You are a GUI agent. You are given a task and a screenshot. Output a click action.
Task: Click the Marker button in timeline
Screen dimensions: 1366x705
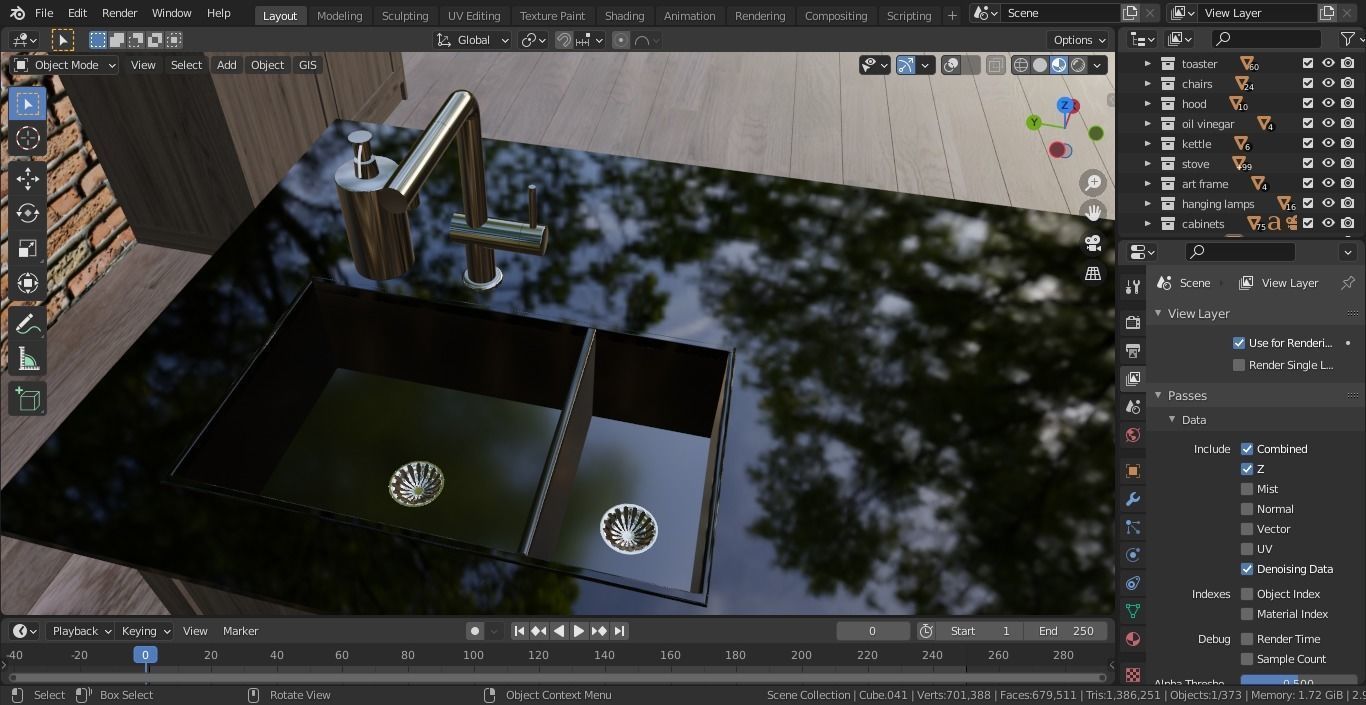tap(240, 631)
